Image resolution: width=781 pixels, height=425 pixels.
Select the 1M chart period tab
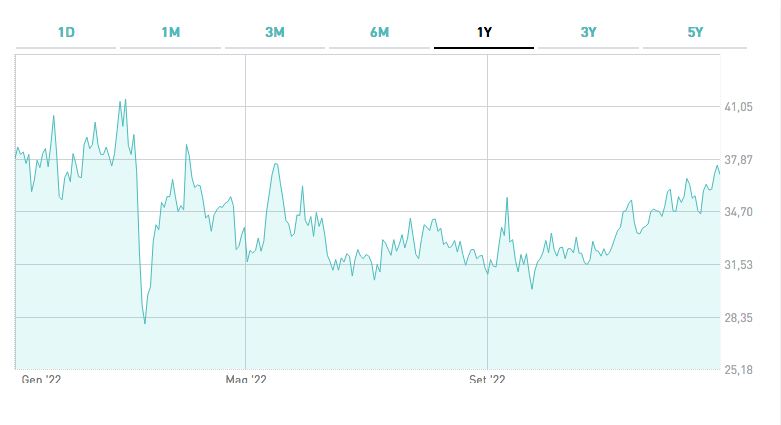(x=170, y=32)
